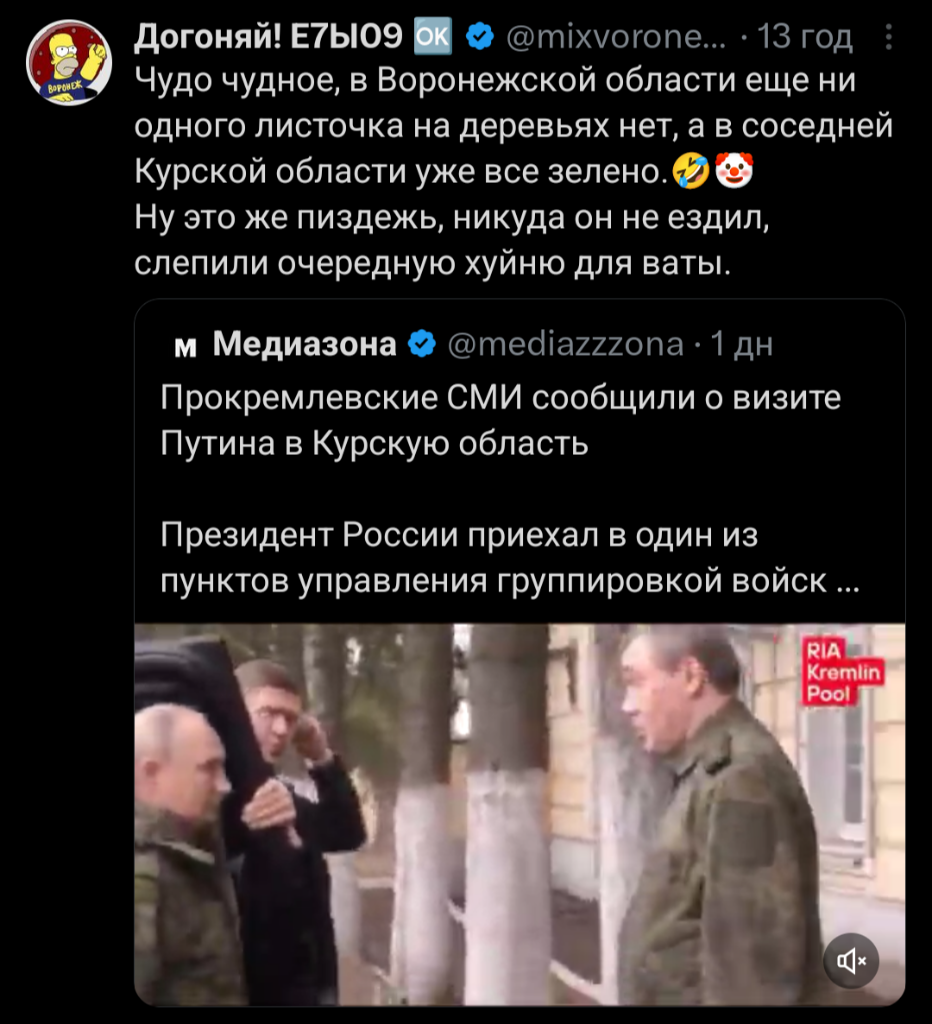Open the Homer Simpson profile avatar
The image size is (932, 1024).
(69, 63)
